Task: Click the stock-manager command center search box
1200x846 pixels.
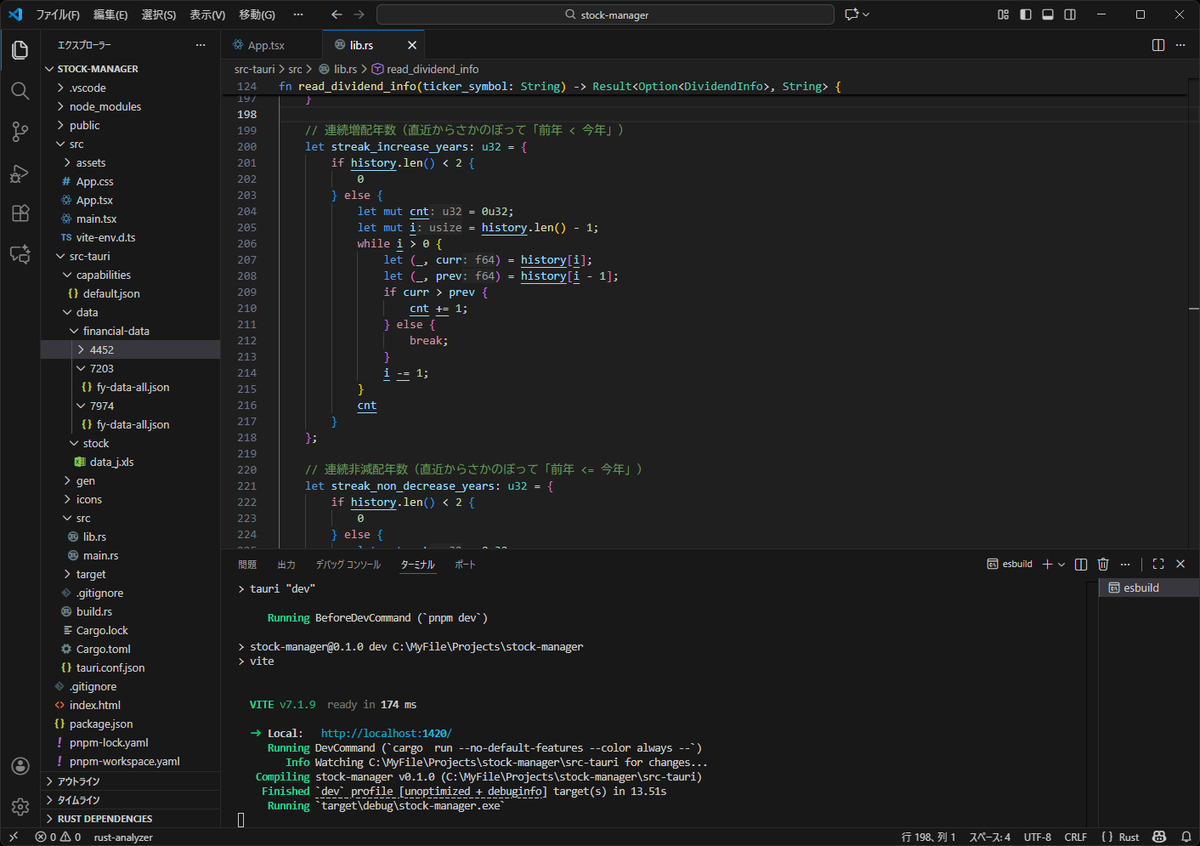Action: (605, 15)
